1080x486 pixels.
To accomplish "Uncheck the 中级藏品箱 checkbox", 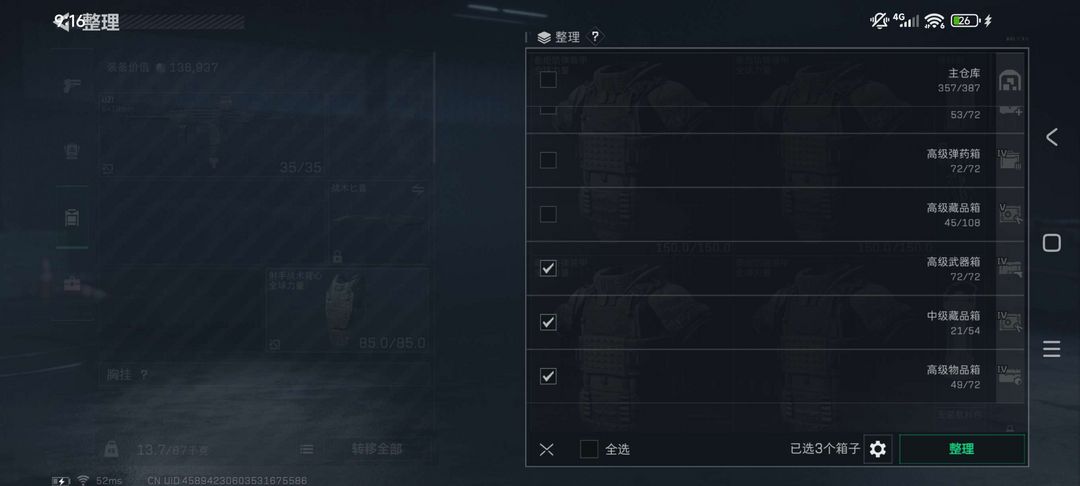I will 548,322.
